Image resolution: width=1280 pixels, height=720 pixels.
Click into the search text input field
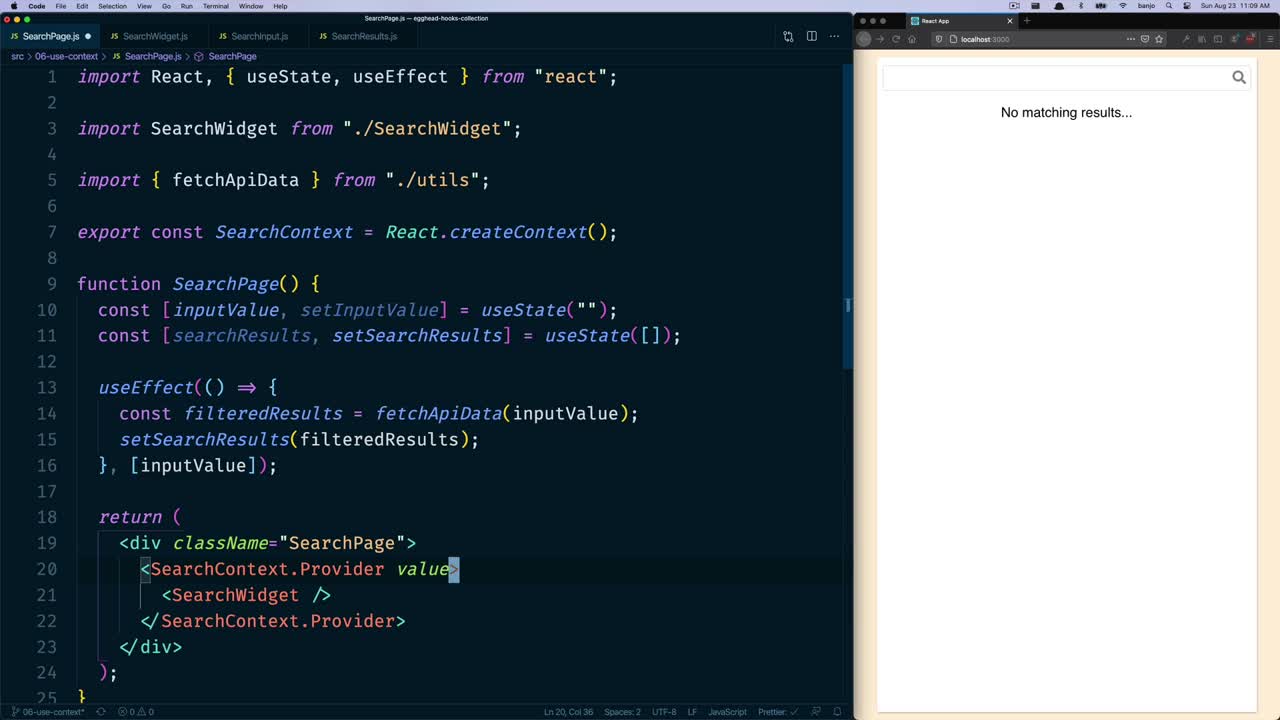[1055, 77]
